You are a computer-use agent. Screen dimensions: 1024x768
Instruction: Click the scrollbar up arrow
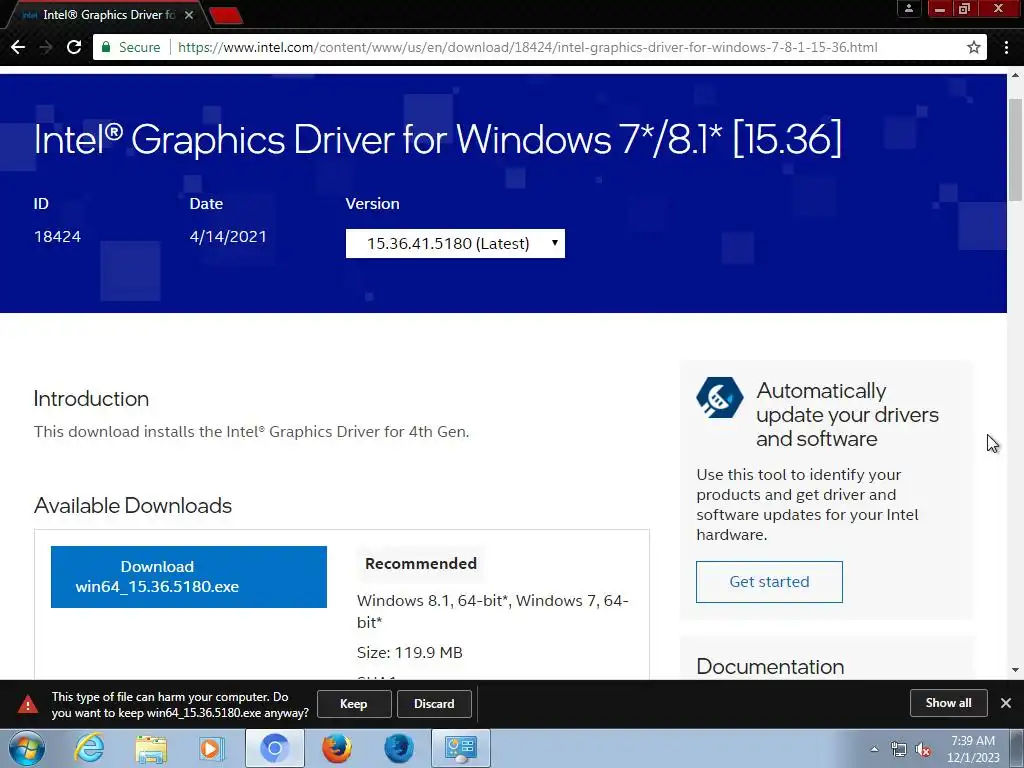coord(1015,75)
